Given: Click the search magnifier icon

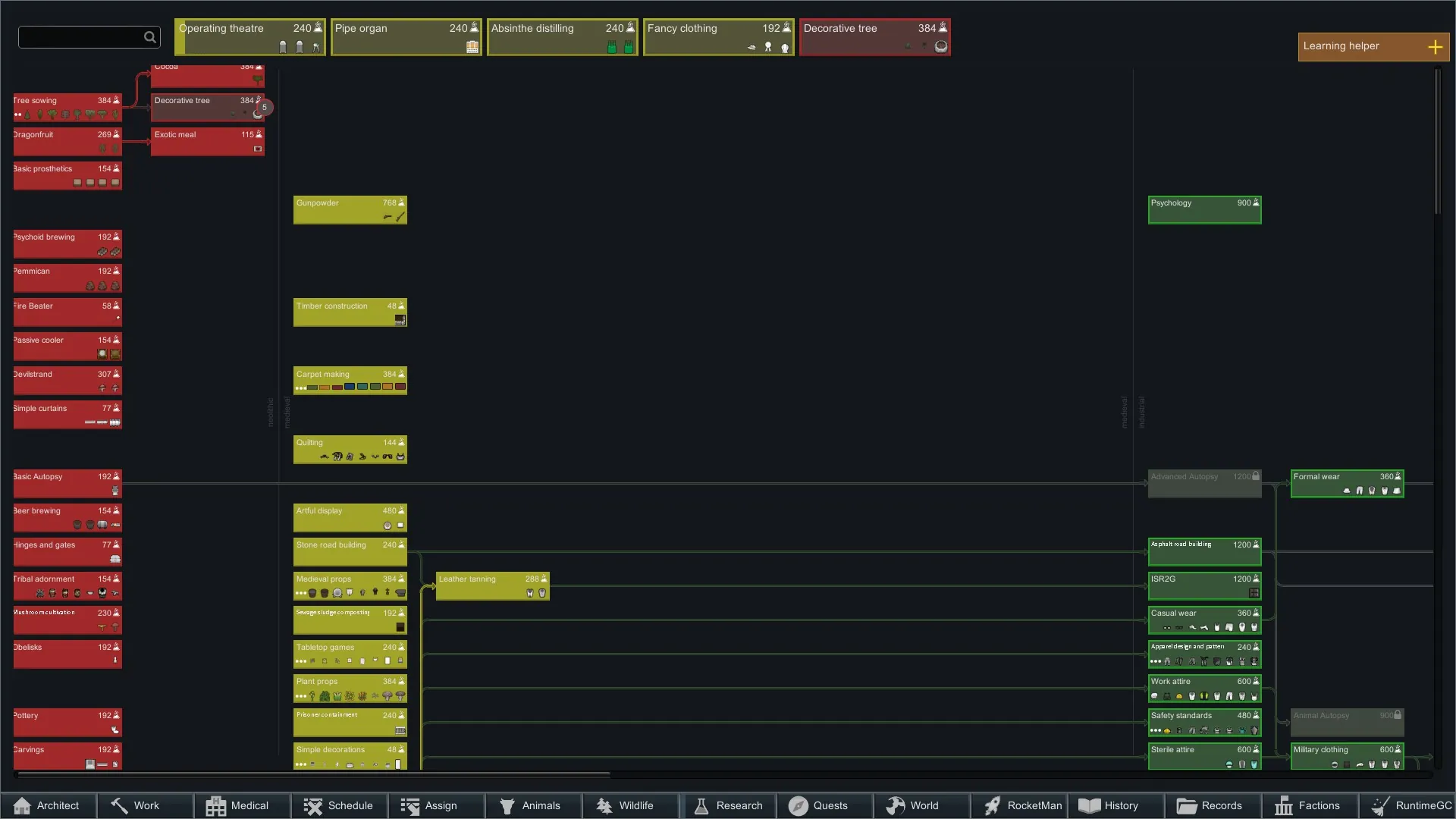Looking at the screenshot, I should 149,37.
